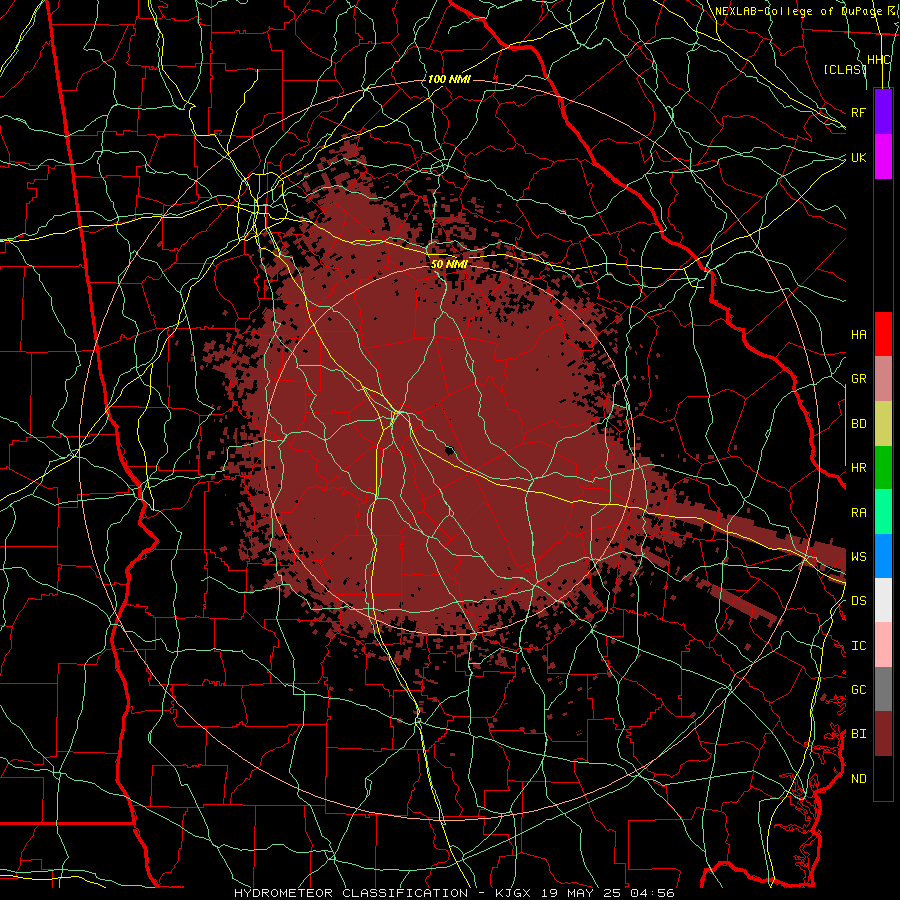Viewport: 900px width, 900px height.
Task: Click the GR legend label
Action: tap(858, 379)
